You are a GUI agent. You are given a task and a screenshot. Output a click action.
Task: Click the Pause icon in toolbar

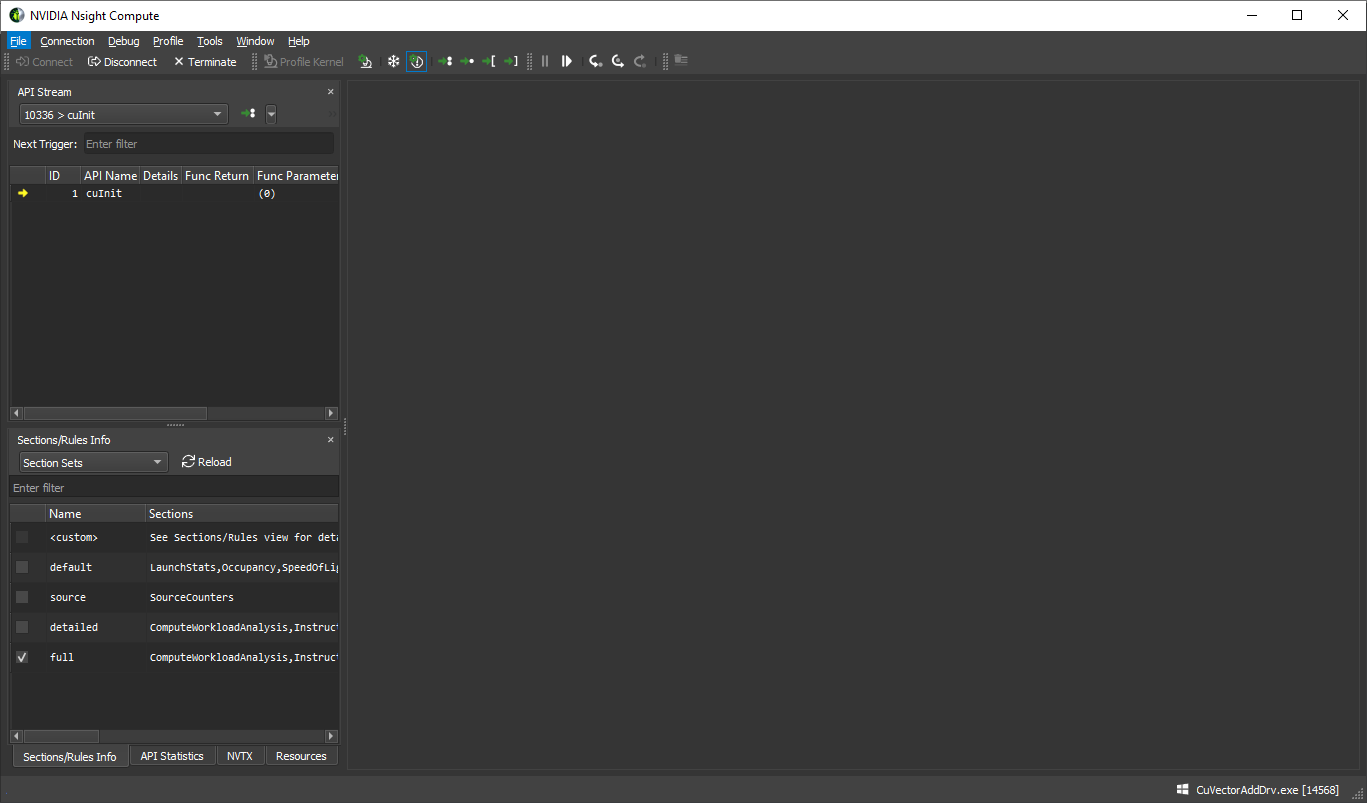(545, 62)
